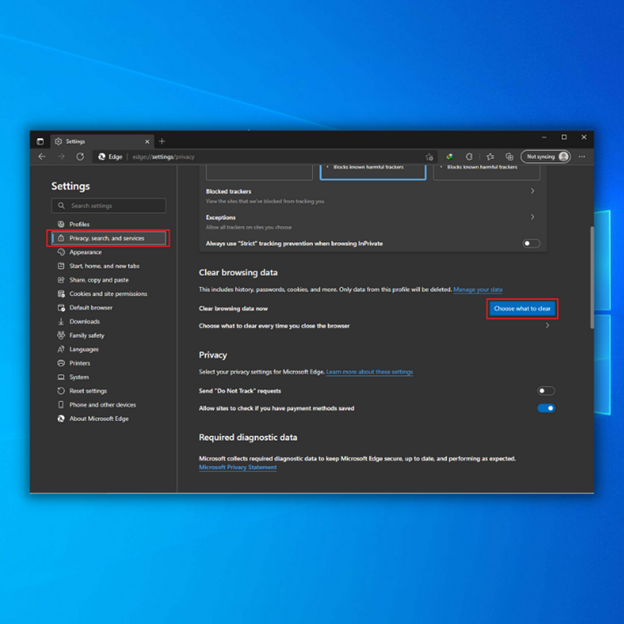Open the extensions puzzle icon
The width and height of the screenshot is (624, 624).
(x=469, y=157)
